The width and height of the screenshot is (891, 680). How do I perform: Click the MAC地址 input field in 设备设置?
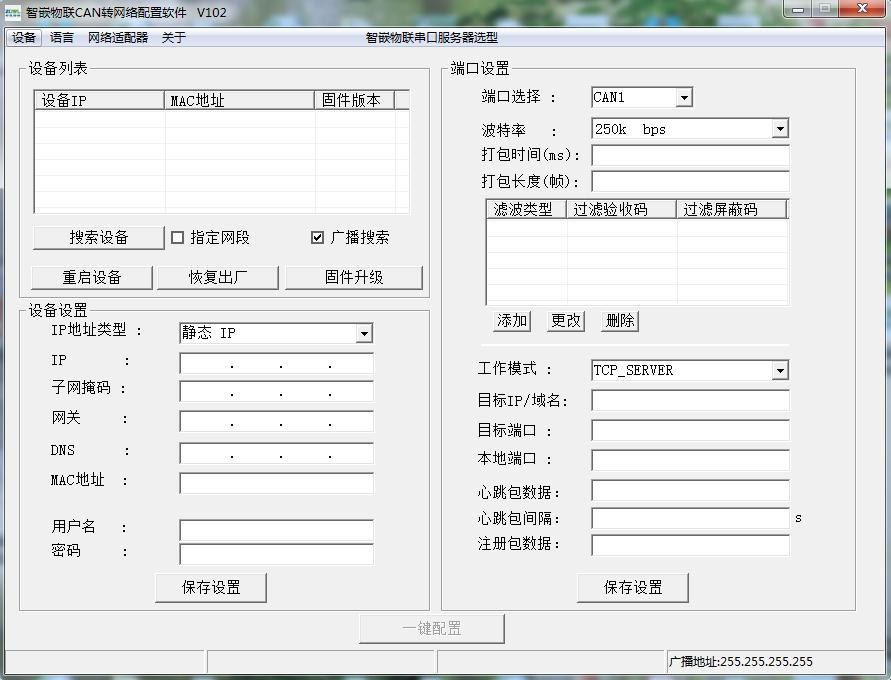pos(276,483)
